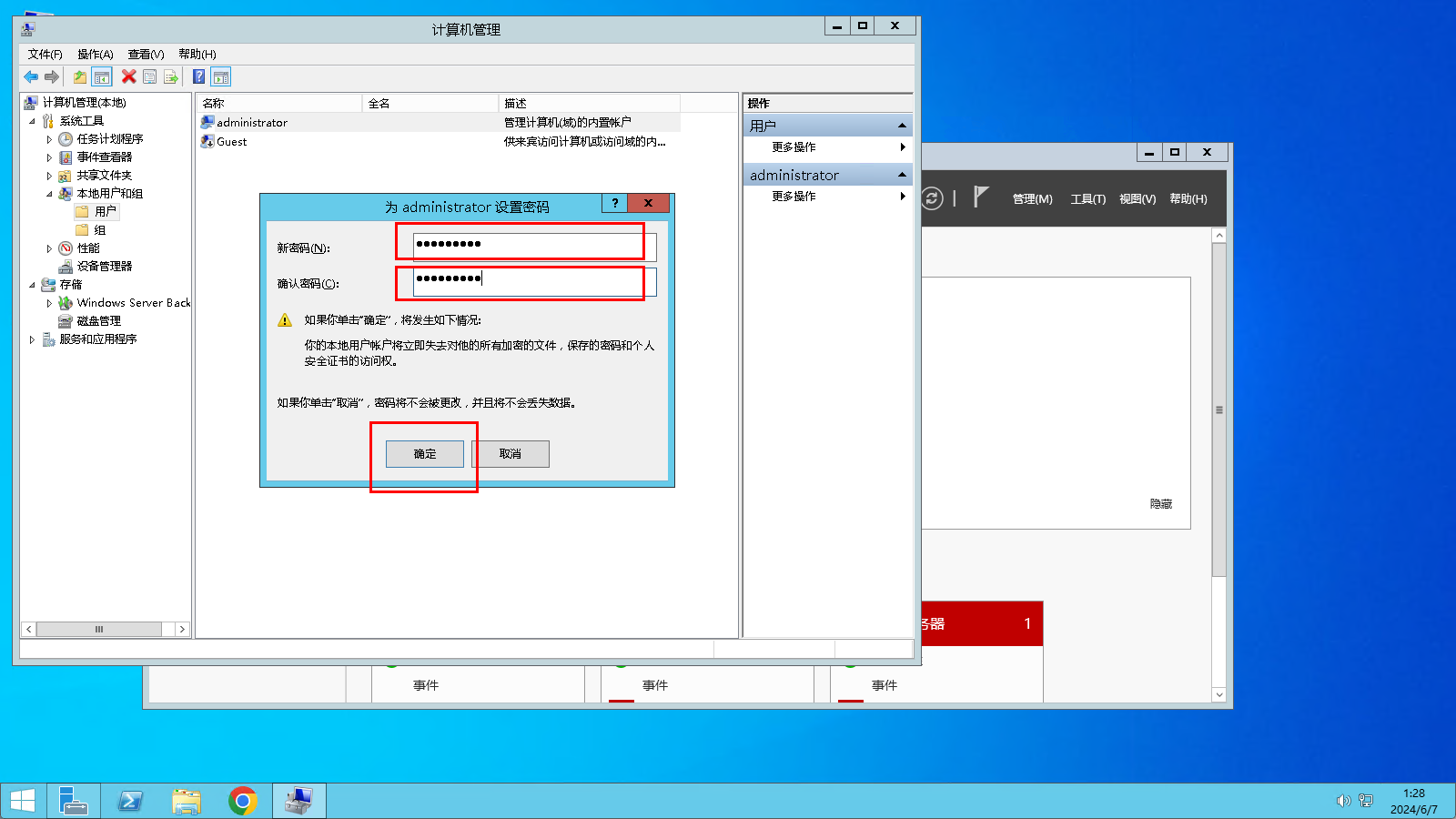This screenshot has height=819, width=1456.
Task: Open 工具(T) menu in Server Manager window
Action: [x=1088, y=199]
